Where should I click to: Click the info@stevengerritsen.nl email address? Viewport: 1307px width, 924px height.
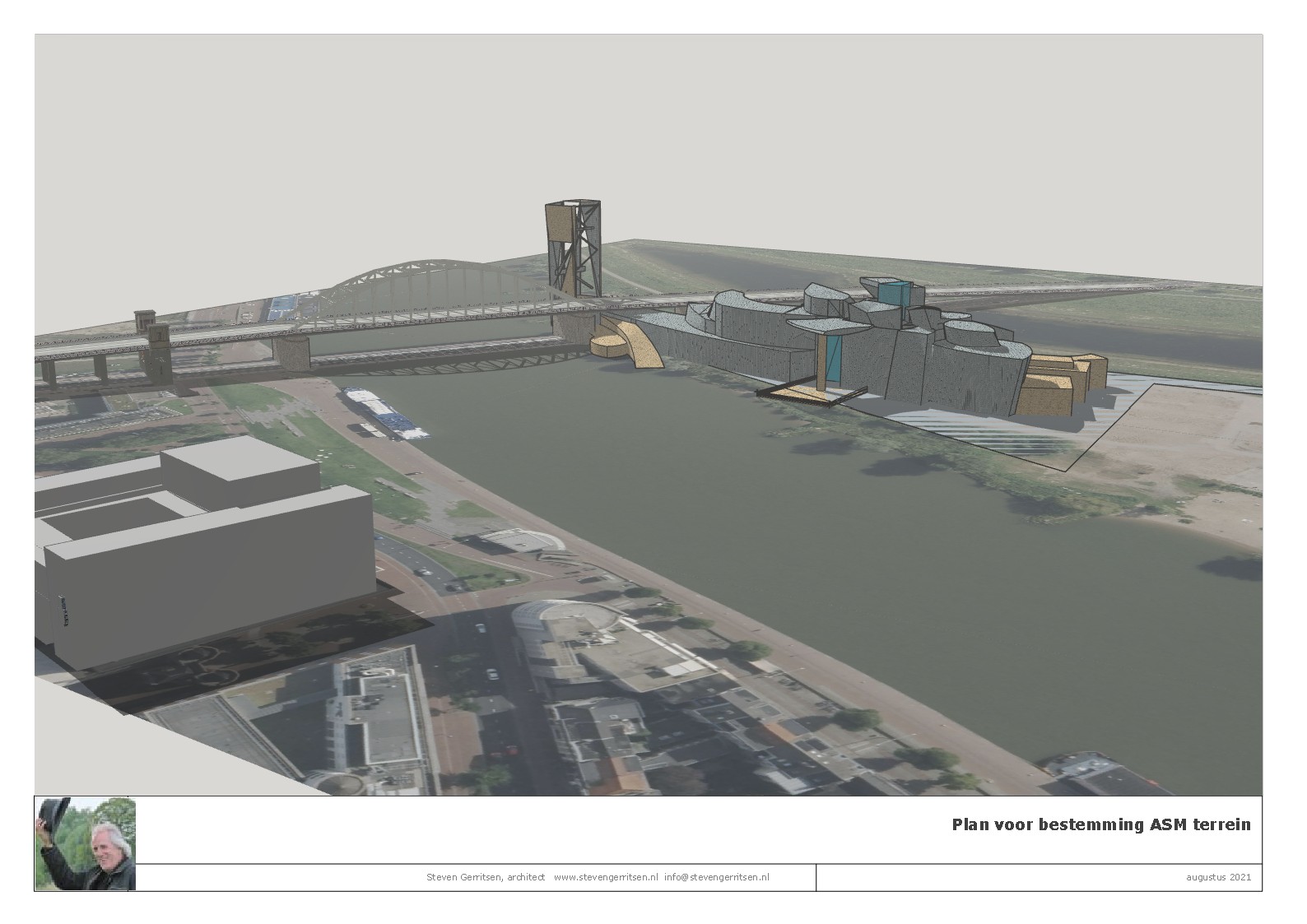717,877
